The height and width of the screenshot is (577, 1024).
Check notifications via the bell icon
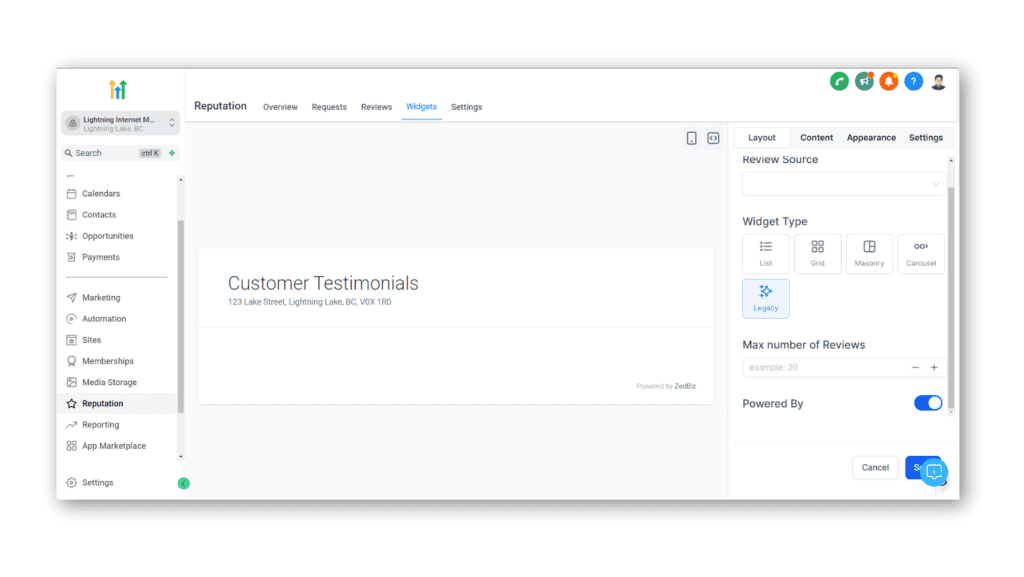point(889,81)
